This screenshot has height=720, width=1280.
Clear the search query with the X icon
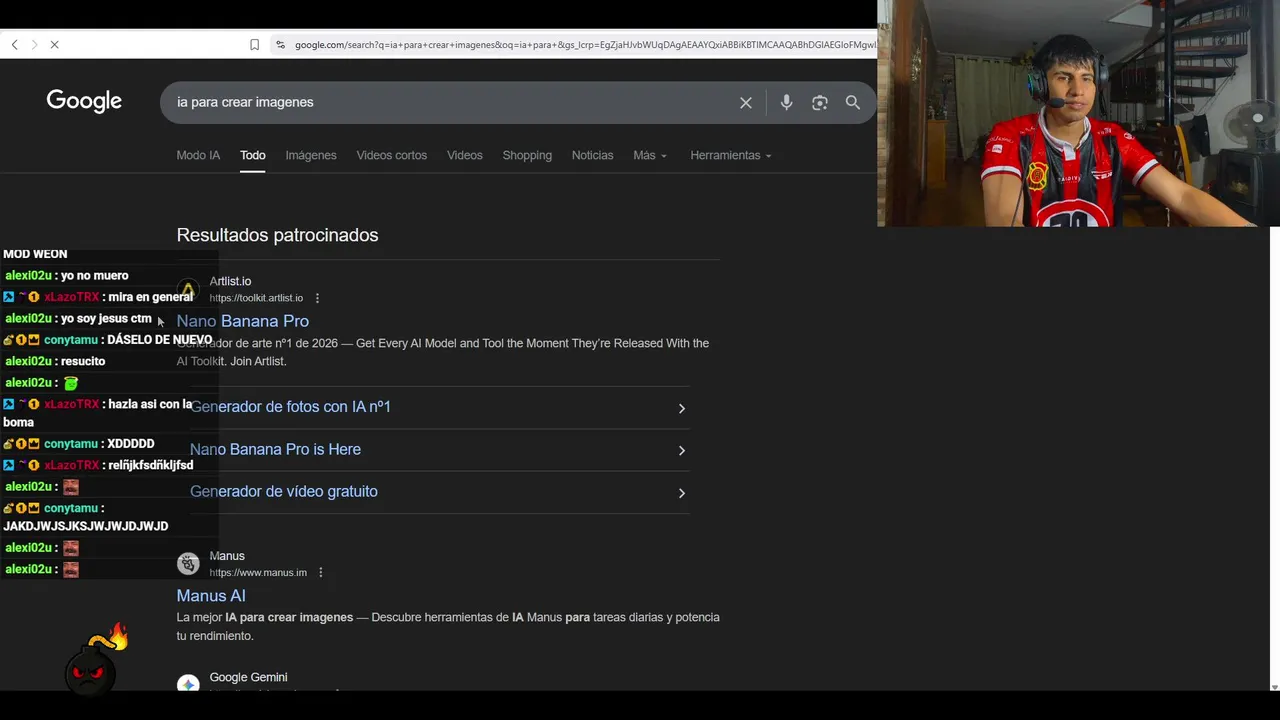point(746,102)
